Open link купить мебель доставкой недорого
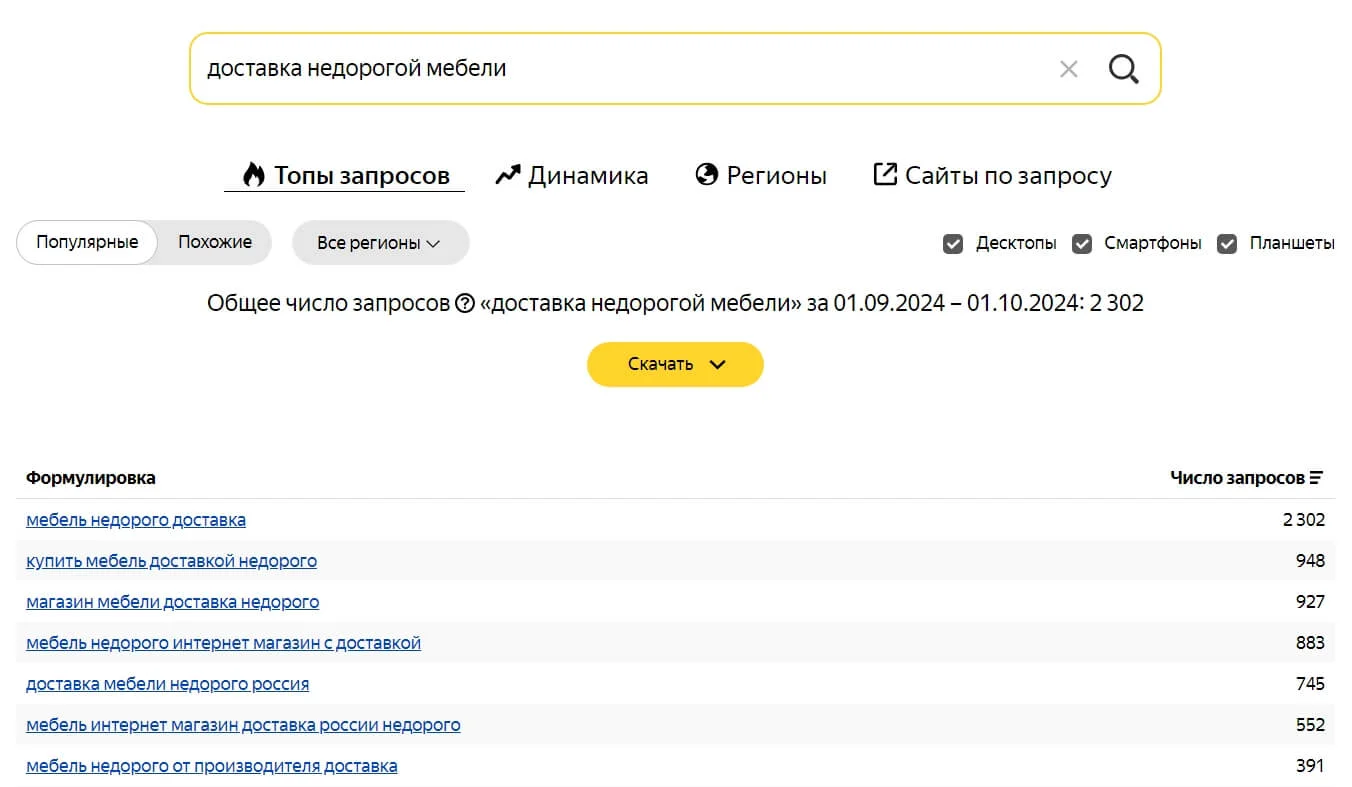Viewport: 1352px width, 787px height. (171, 561)
